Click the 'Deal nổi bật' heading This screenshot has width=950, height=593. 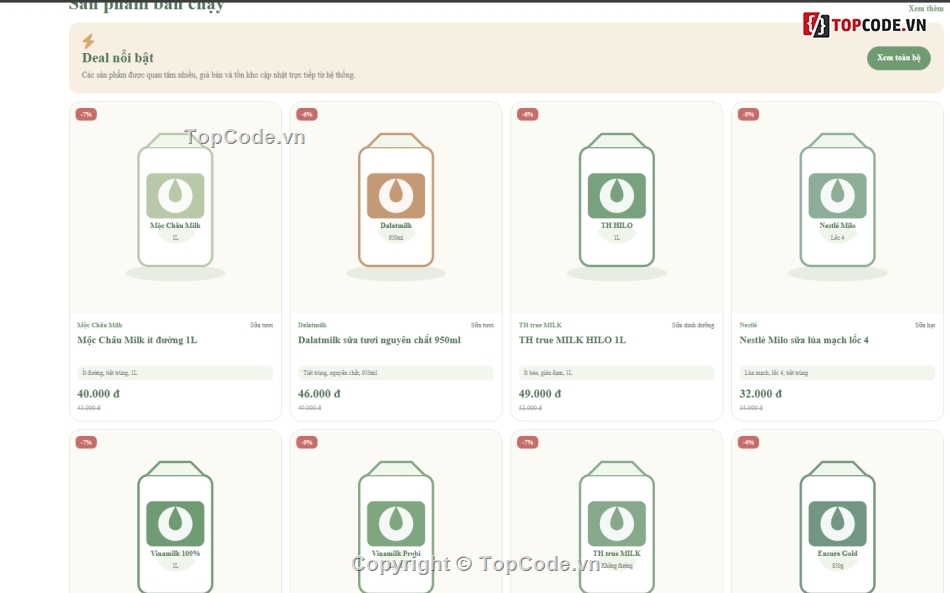point(118,58)
